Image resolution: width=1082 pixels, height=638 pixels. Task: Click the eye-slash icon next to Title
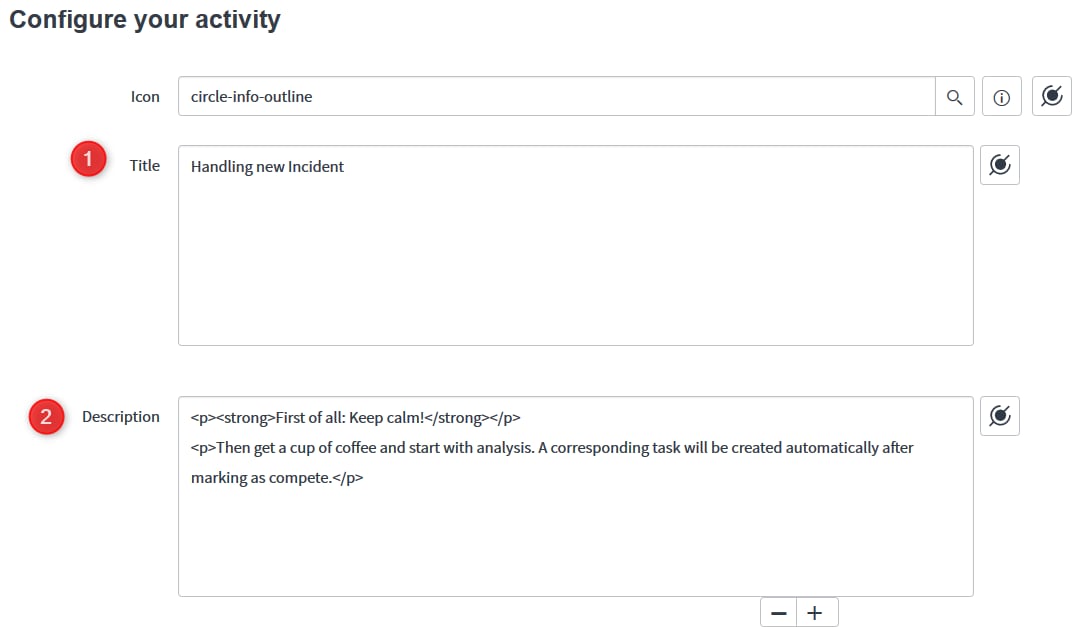tap(999, 164)
